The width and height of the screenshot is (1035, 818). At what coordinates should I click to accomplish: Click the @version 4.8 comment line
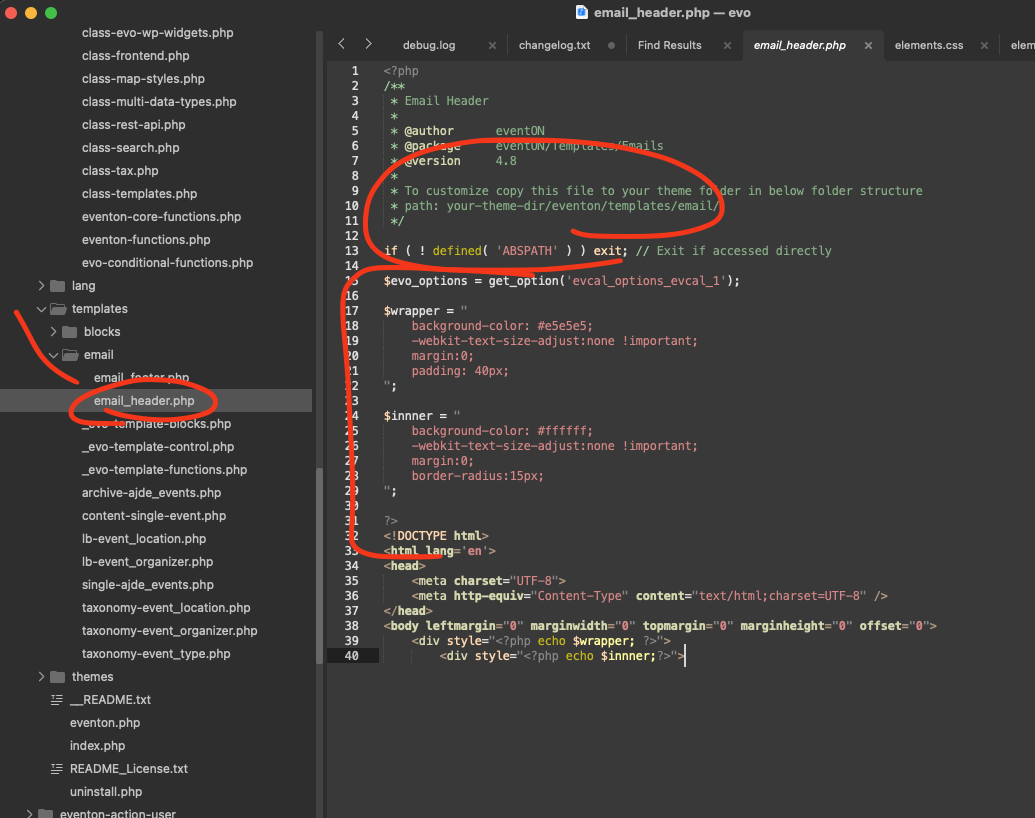tap(453, 161)
